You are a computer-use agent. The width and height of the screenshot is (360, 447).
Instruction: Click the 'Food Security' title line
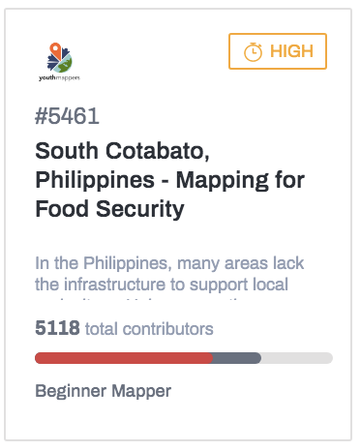[110, 209]
